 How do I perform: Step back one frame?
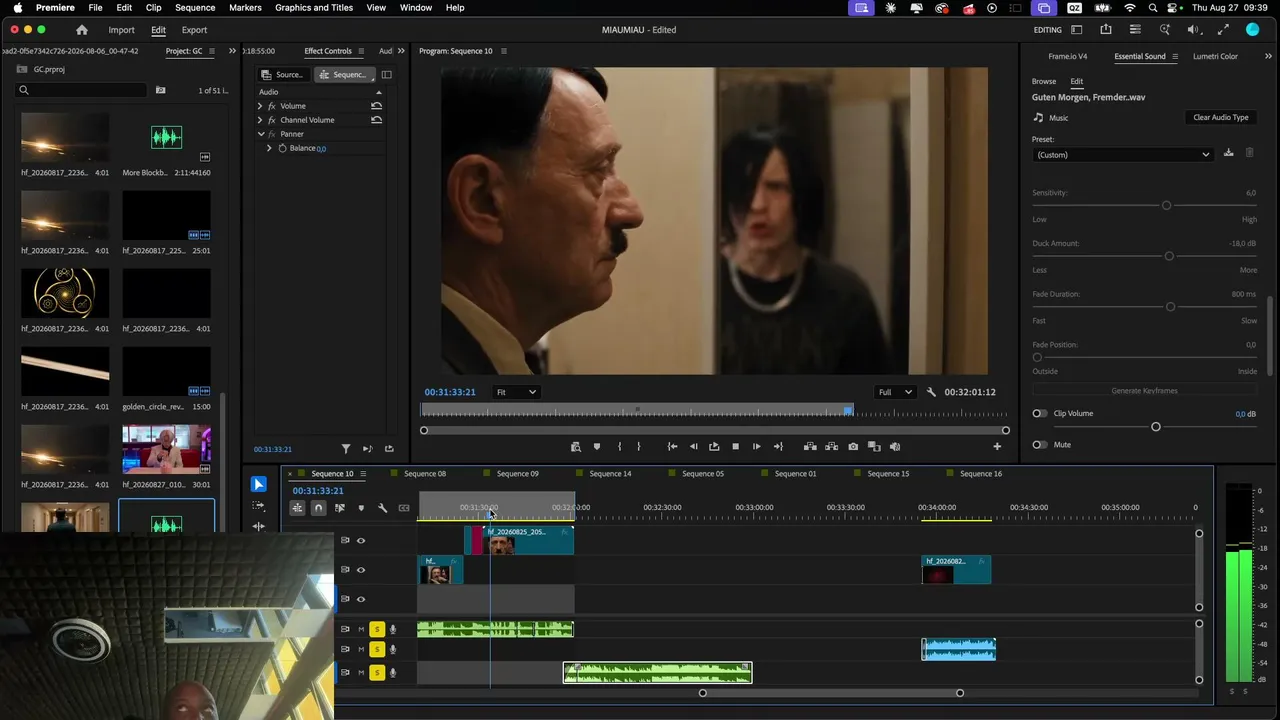point(693,447)
